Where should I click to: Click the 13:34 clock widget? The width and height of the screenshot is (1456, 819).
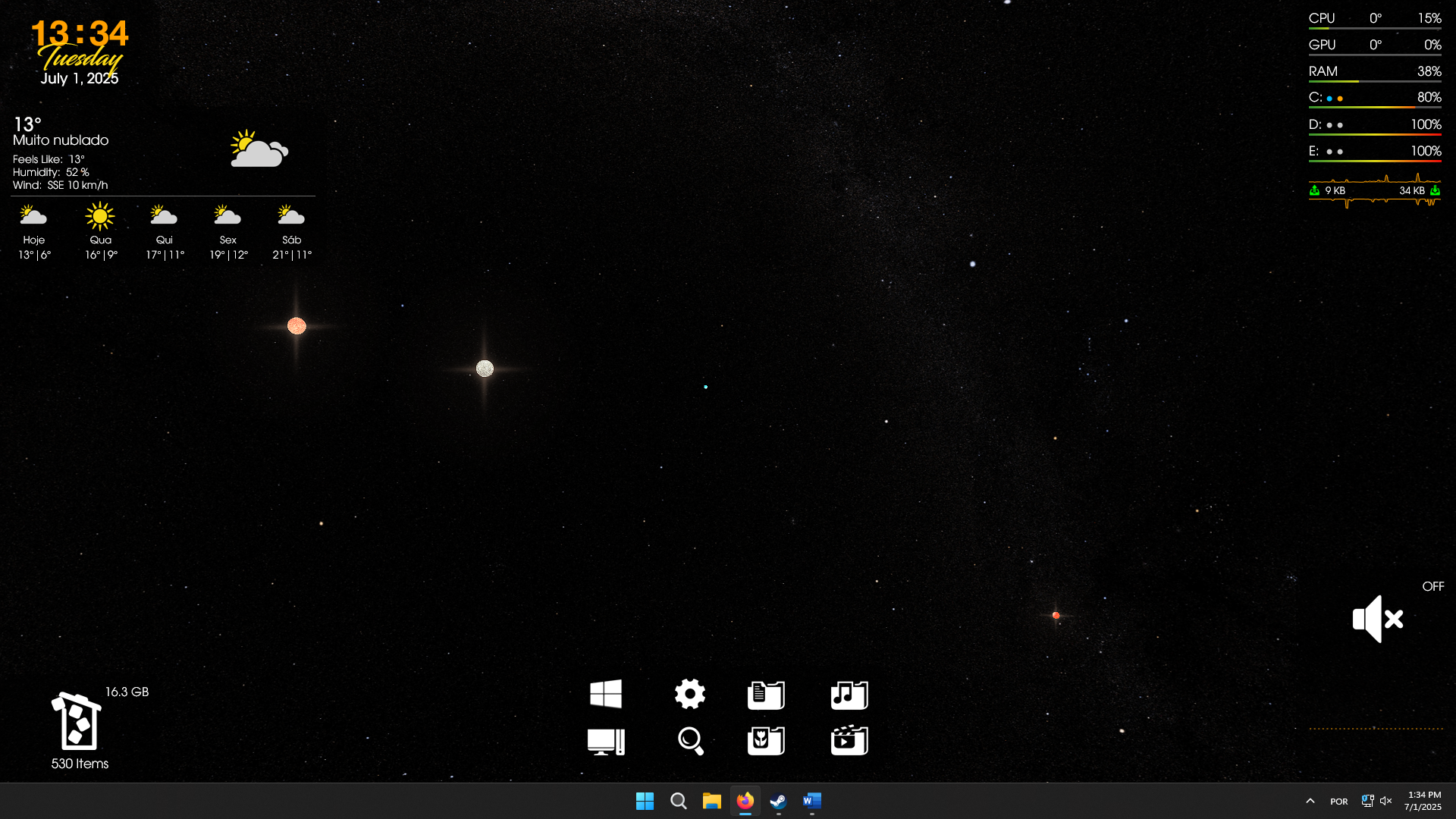click(x=80, y=33)
